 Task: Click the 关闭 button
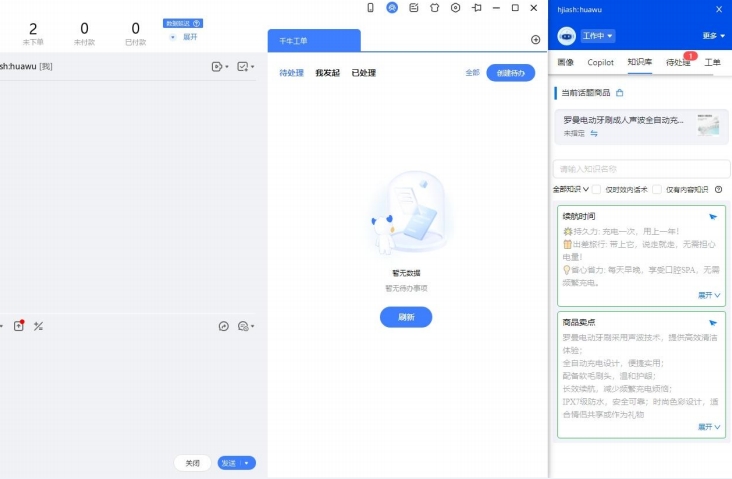coord(192,463)
